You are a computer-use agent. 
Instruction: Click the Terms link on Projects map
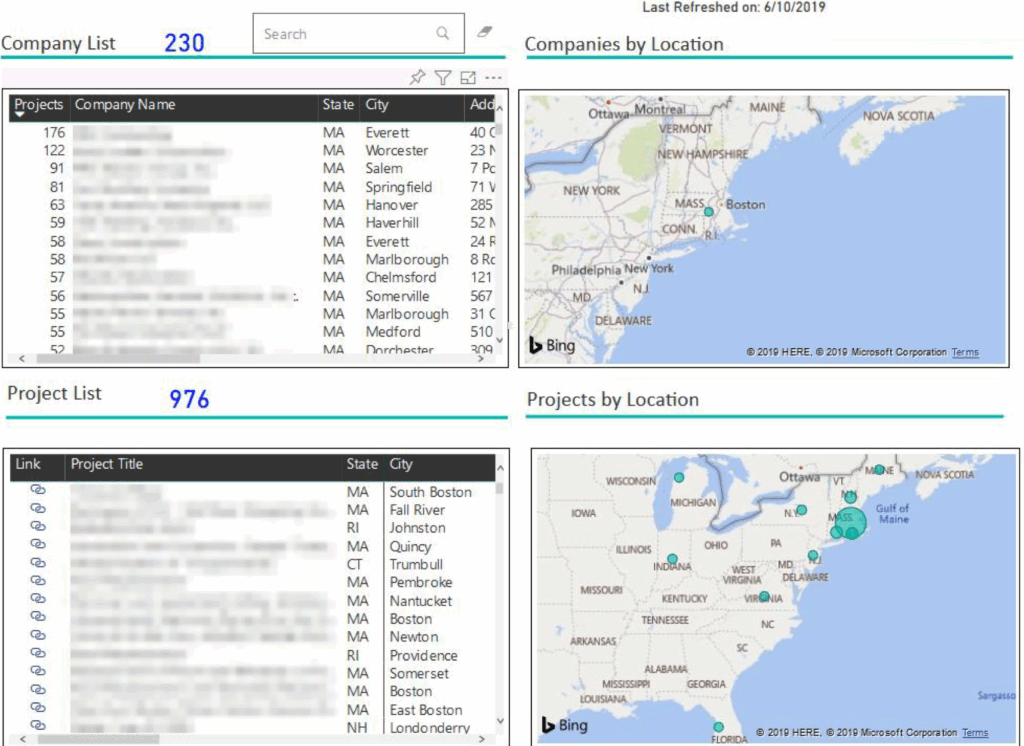[975, 733]
